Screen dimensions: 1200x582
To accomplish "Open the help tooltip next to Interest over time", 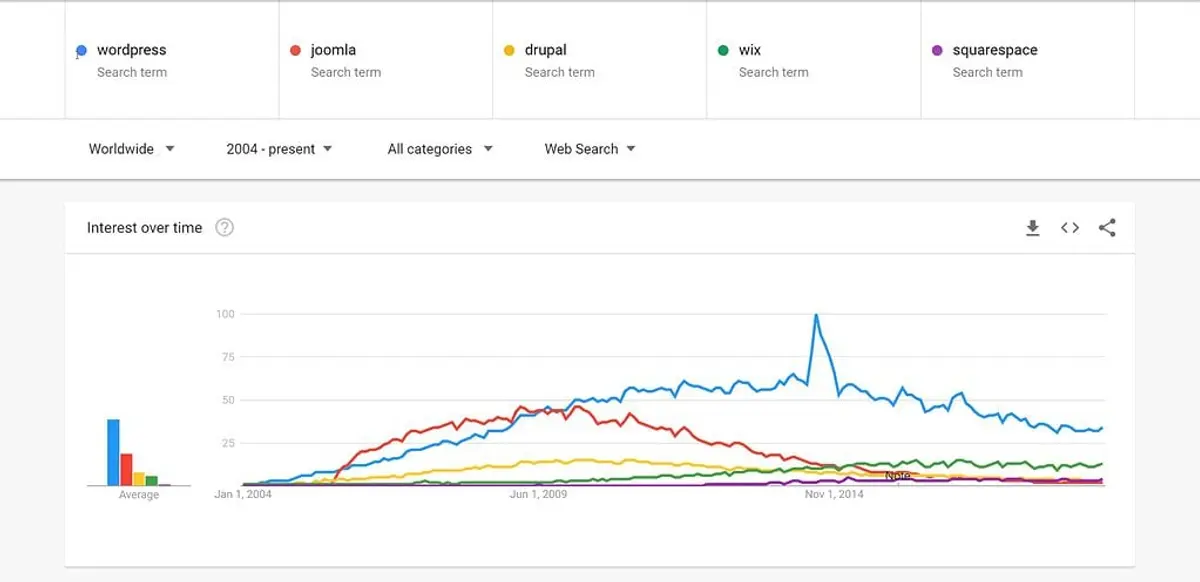I will 224,227.
